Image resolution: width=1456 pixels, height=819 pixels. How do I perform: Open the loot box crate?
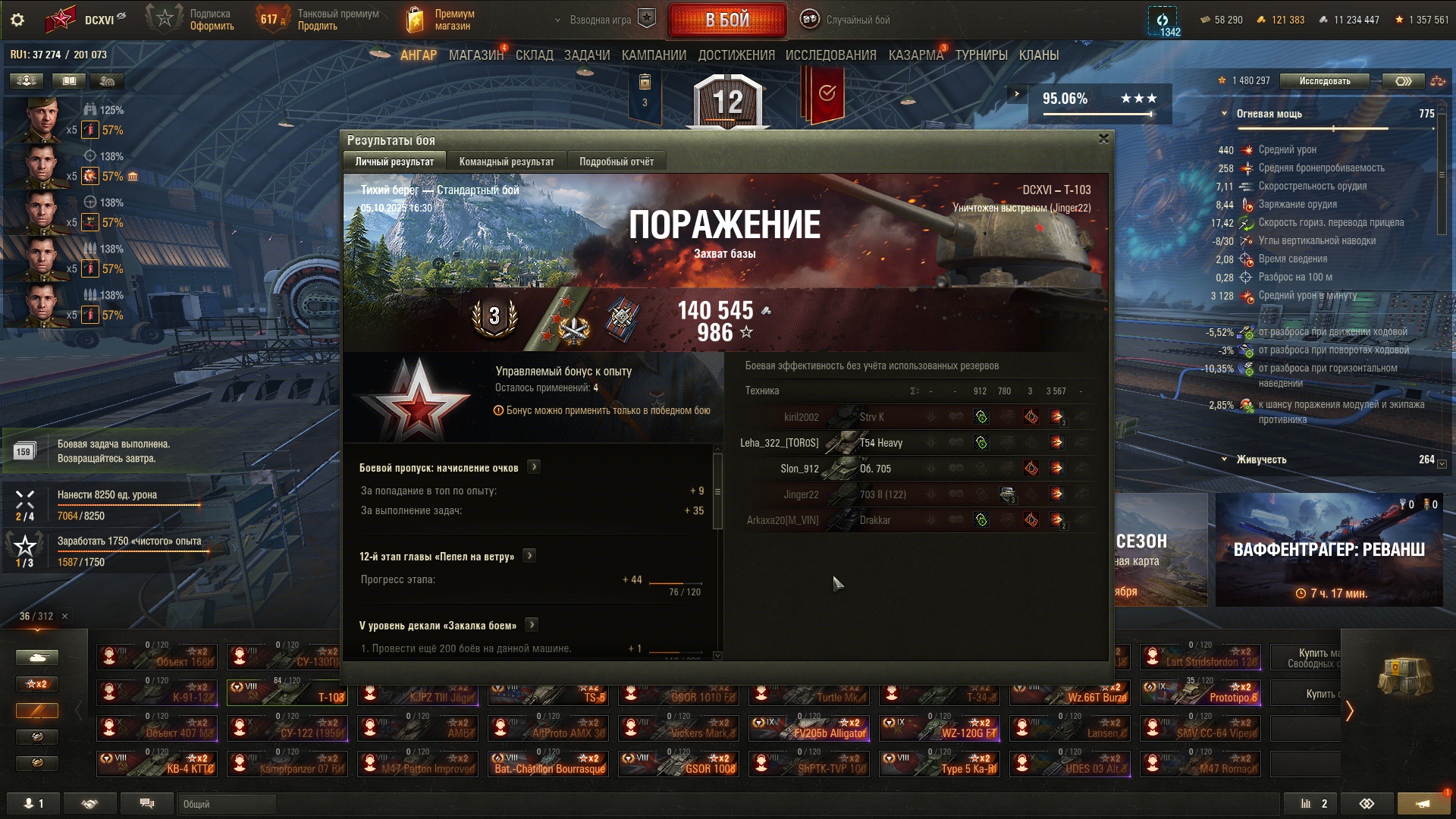[1404, 675]
